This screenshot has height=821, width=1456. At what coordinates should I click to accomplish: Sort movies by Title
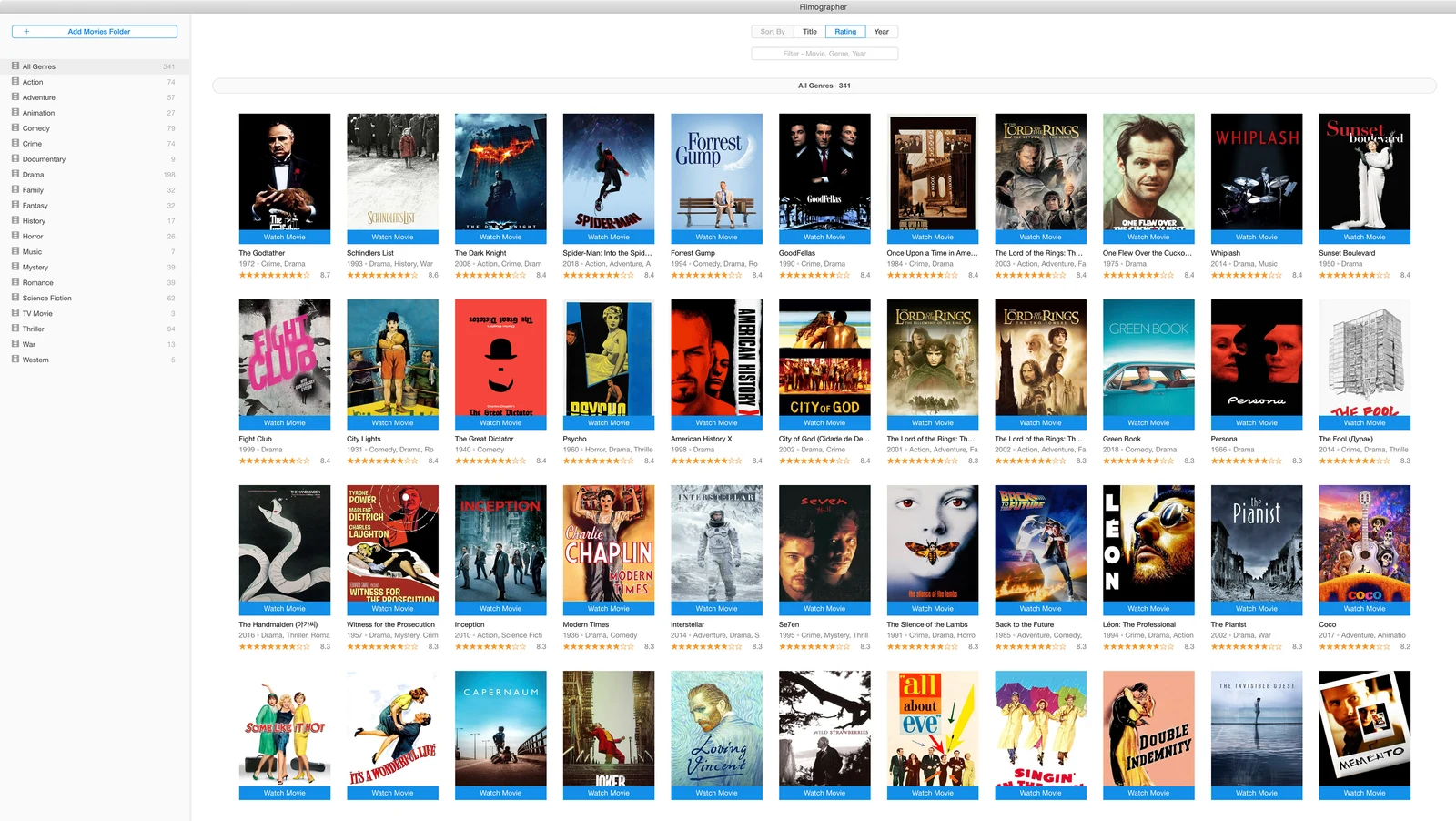point(809,32)
